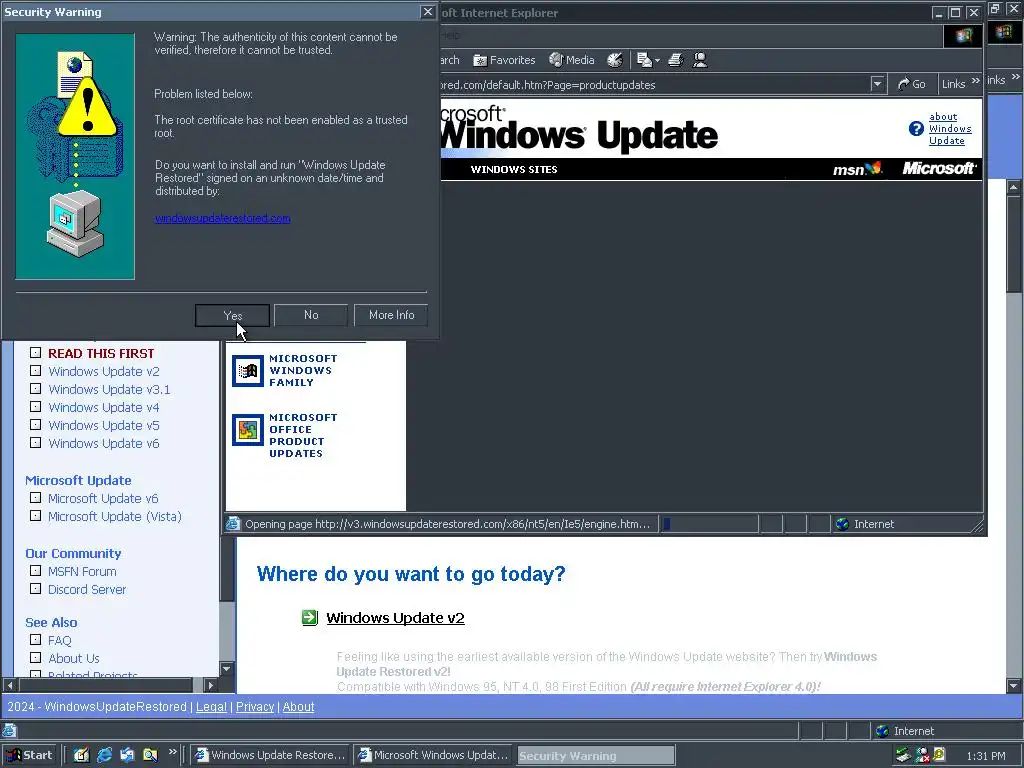Click the Messenger person icon in toolbar
1024x768 pixels.
pos(700,60)
